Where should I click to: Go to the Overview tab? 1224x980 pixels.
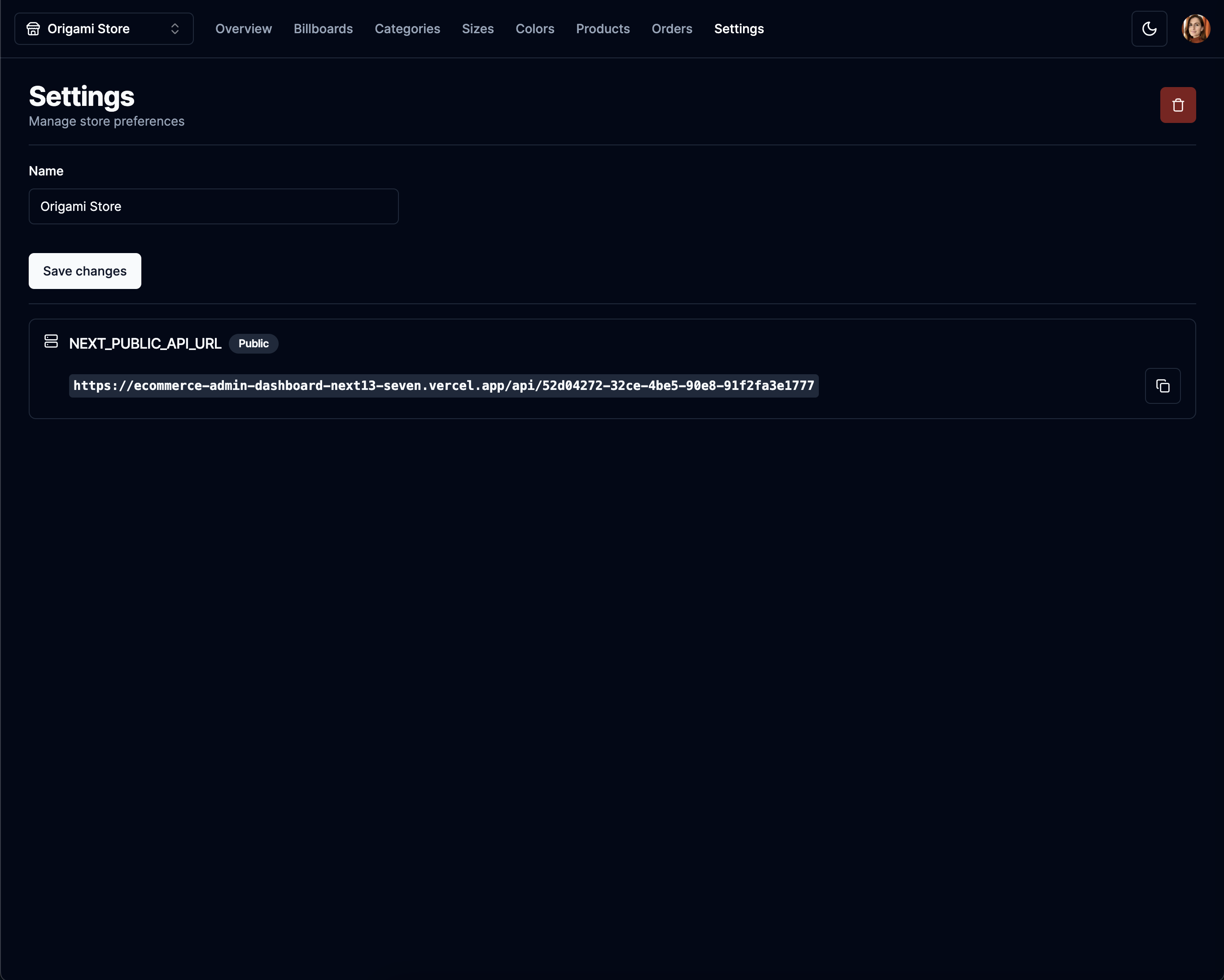243,29
